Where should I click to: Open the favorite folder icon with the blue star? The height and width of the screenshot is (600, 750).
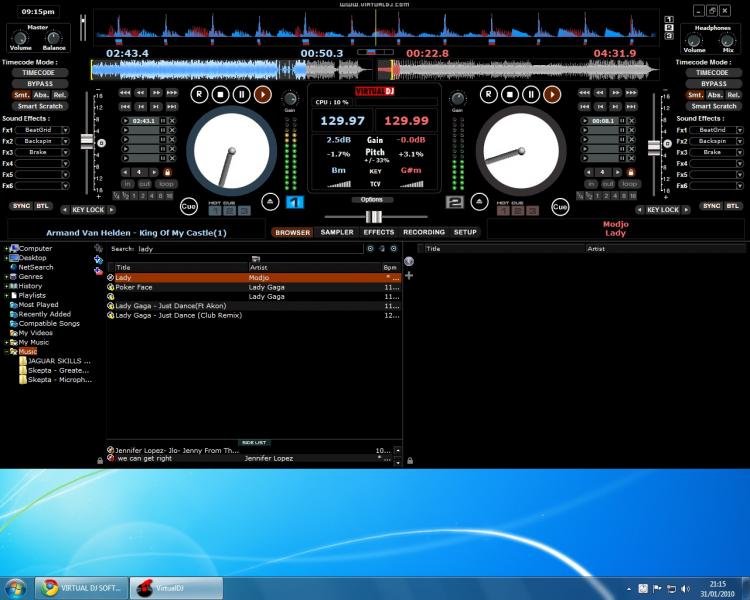tap(99, 259)
